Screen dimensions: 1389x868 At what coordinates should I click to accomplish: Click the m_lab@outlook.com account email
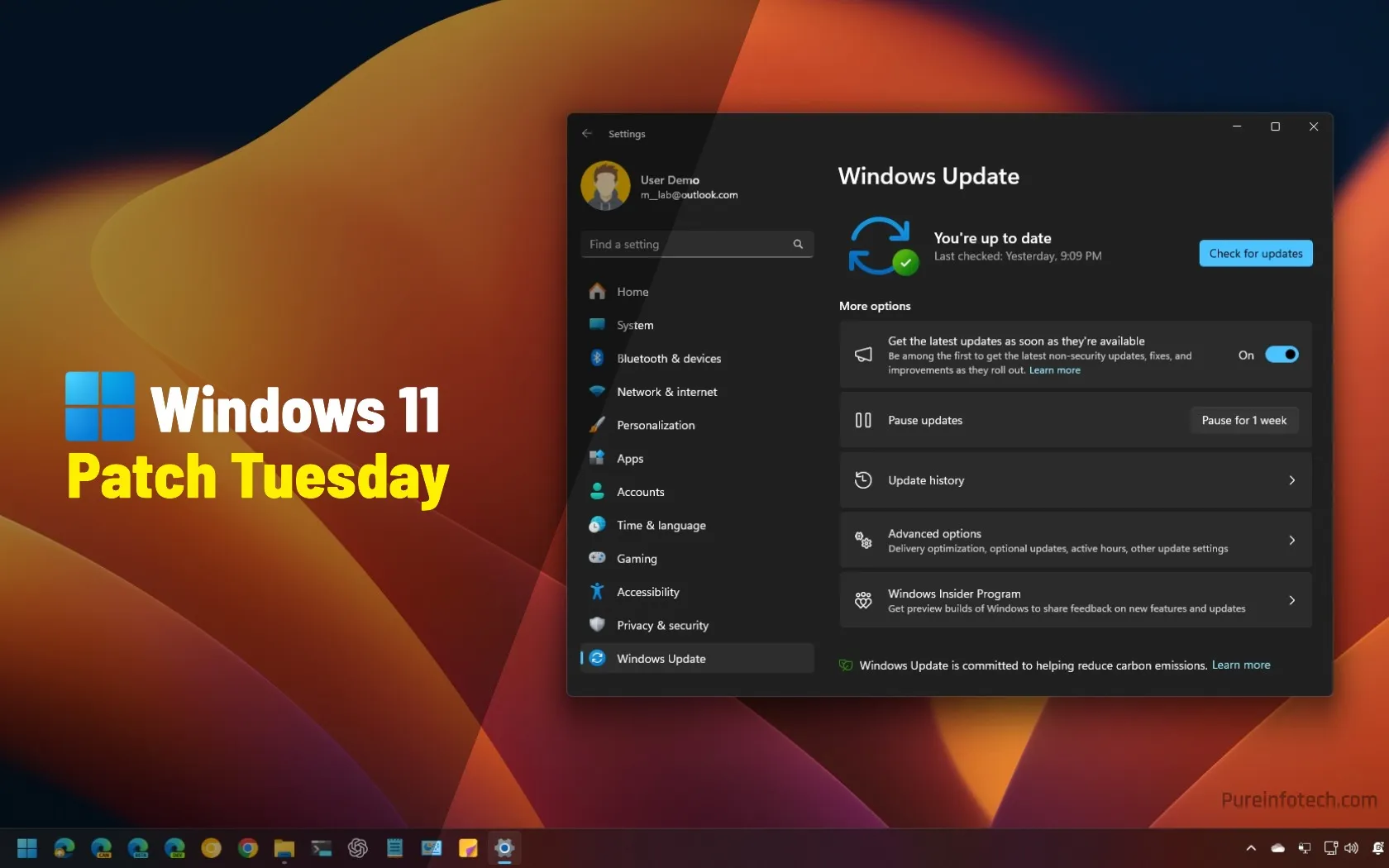(689, 195)
